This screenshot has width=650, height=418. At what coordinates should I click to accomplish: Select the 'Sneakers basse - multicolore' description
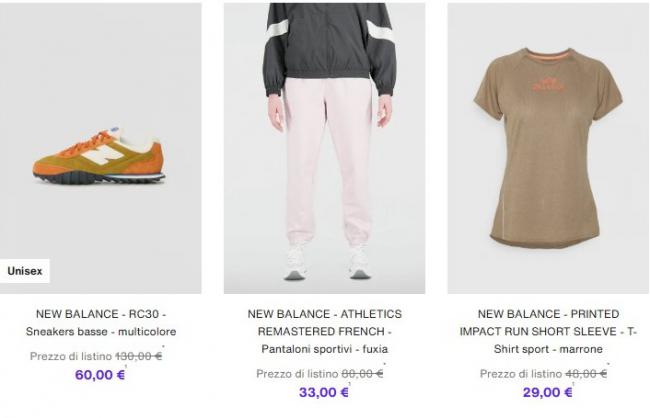tap(100, 332)
